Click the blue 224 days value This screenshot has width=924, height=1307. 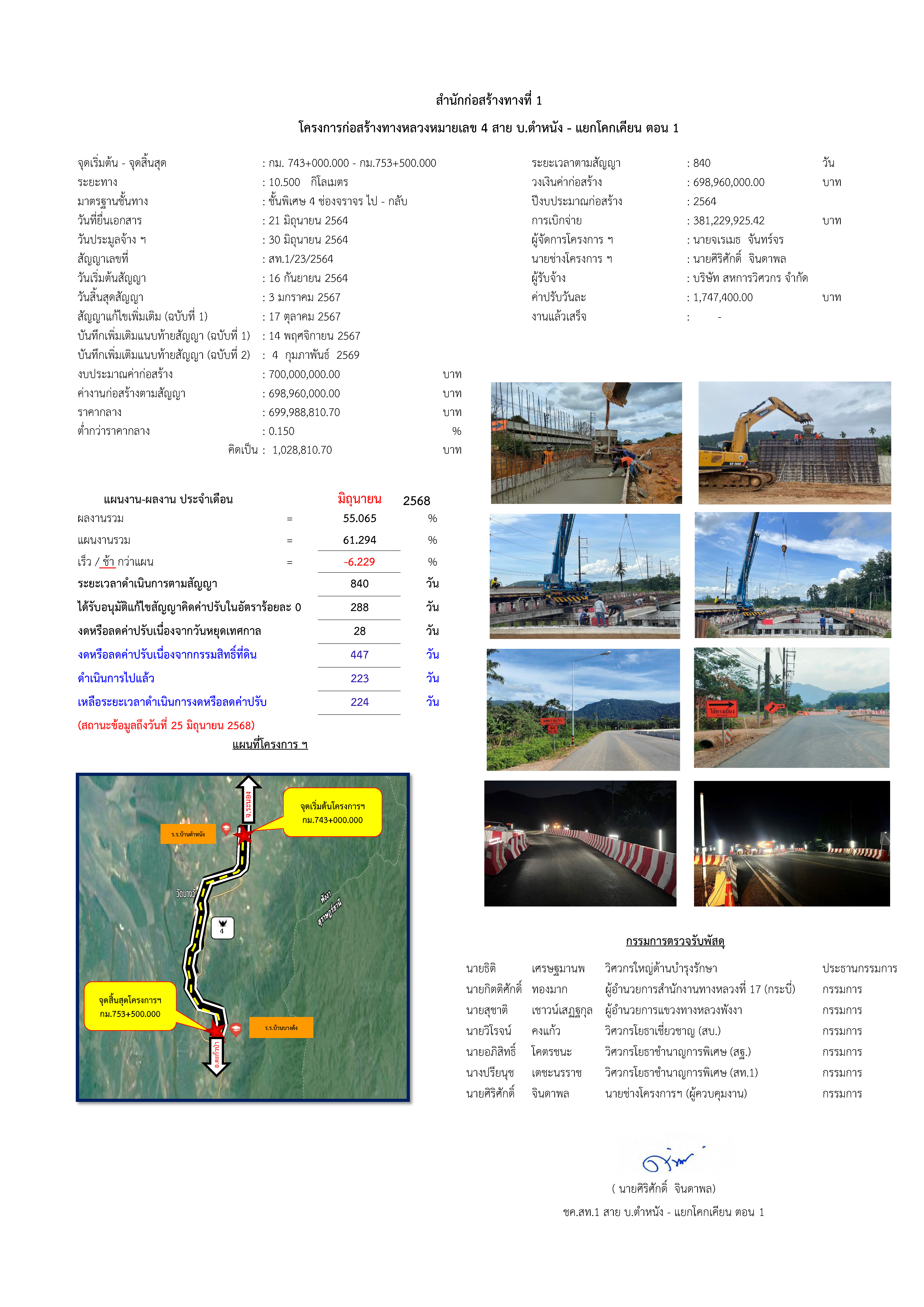[x=360, y=702]
